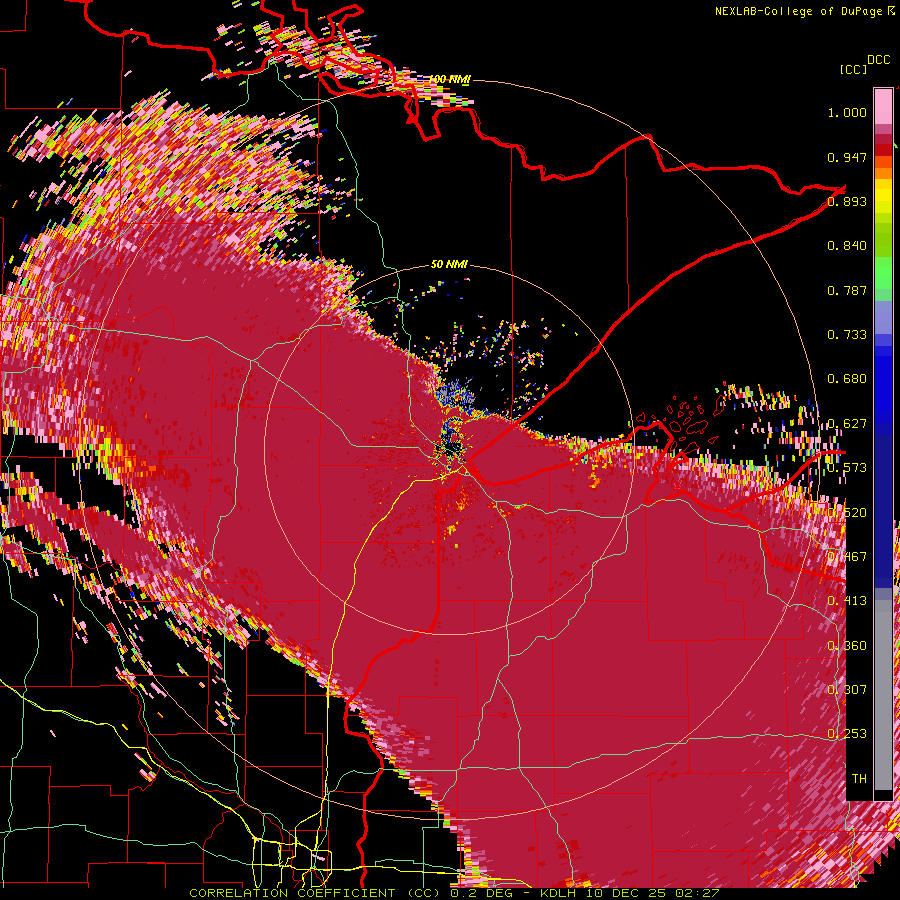Click the 0.253 scale value
This screenshot has width=900, height=900.
click(847, 734)
